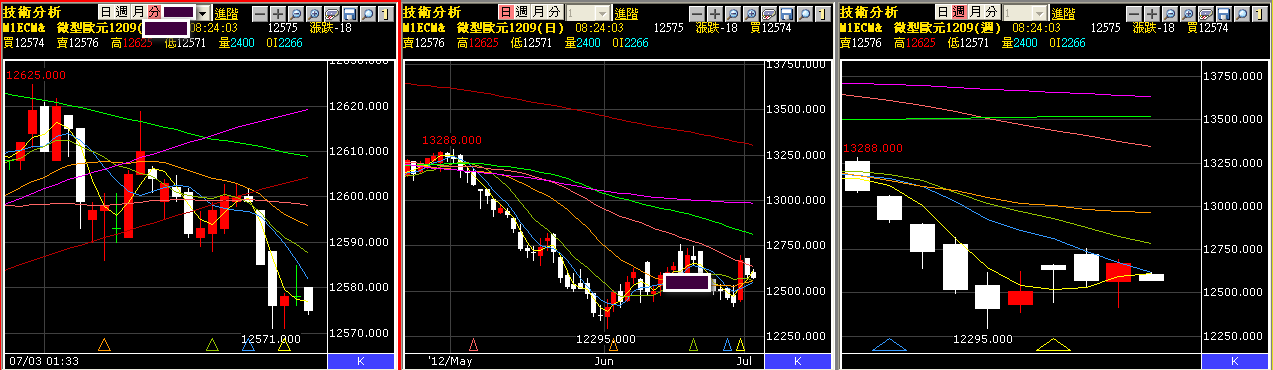Zoom in using magnifier in middle chart toolbar
Screen dimensions: 1273x370
(x=750, y=13)
